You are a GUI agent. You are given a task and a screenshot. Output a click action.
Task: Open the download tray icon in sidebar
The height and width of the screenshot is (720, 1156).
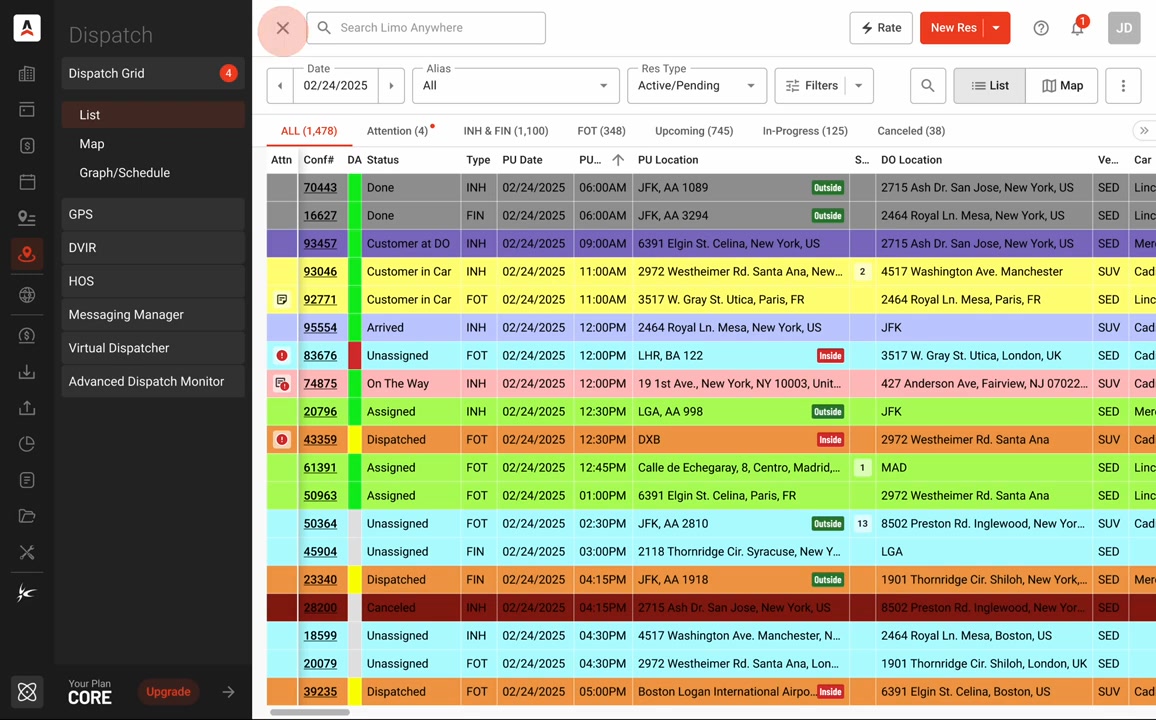(x=27, y=371)
